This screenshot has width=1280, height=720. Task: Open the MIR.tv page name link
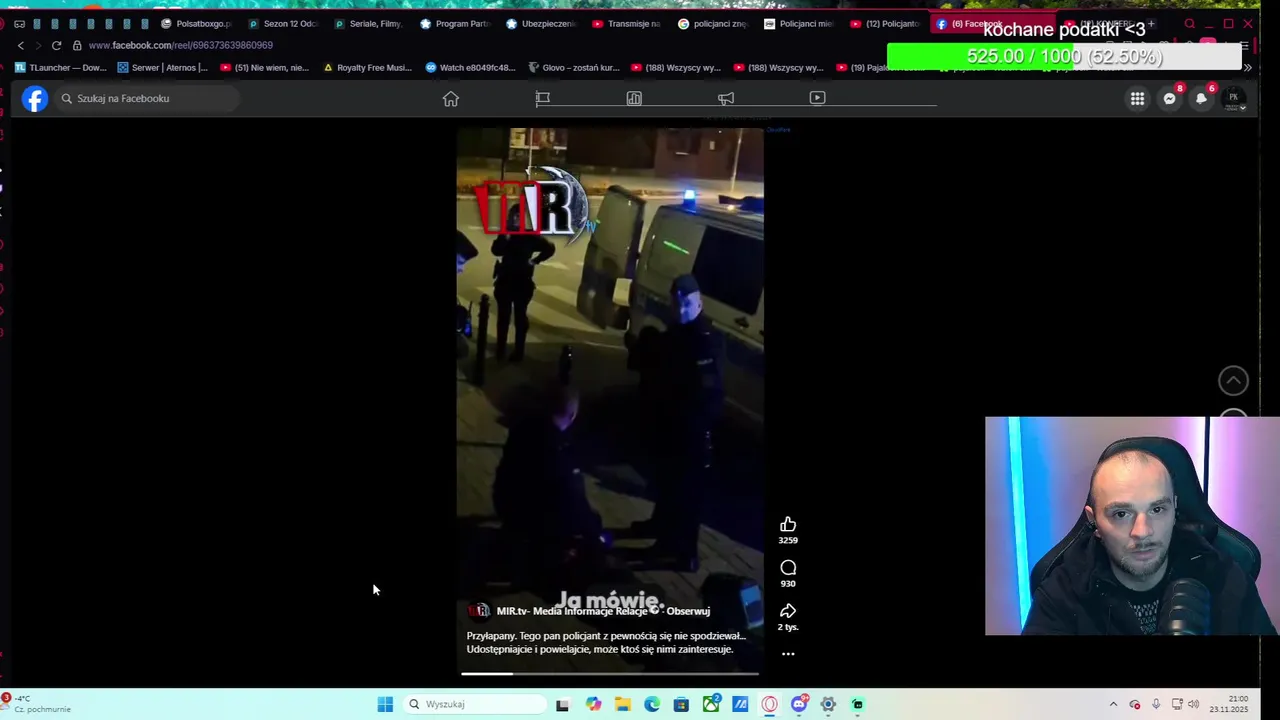(572, 611)
